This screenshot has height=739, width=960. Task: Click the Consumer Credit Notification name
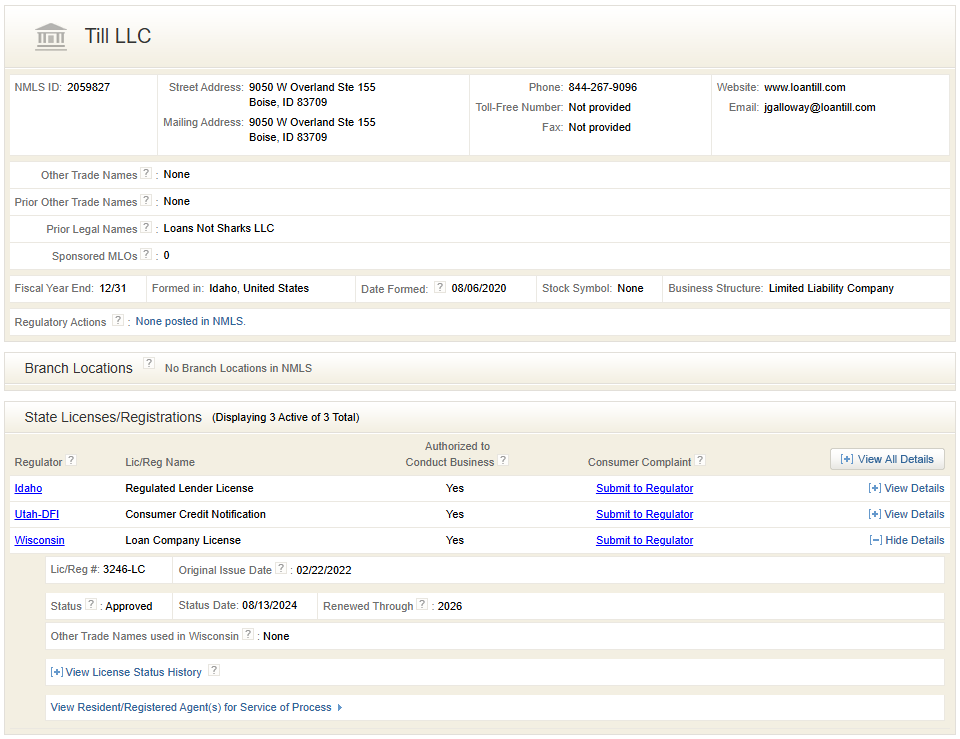195,514
